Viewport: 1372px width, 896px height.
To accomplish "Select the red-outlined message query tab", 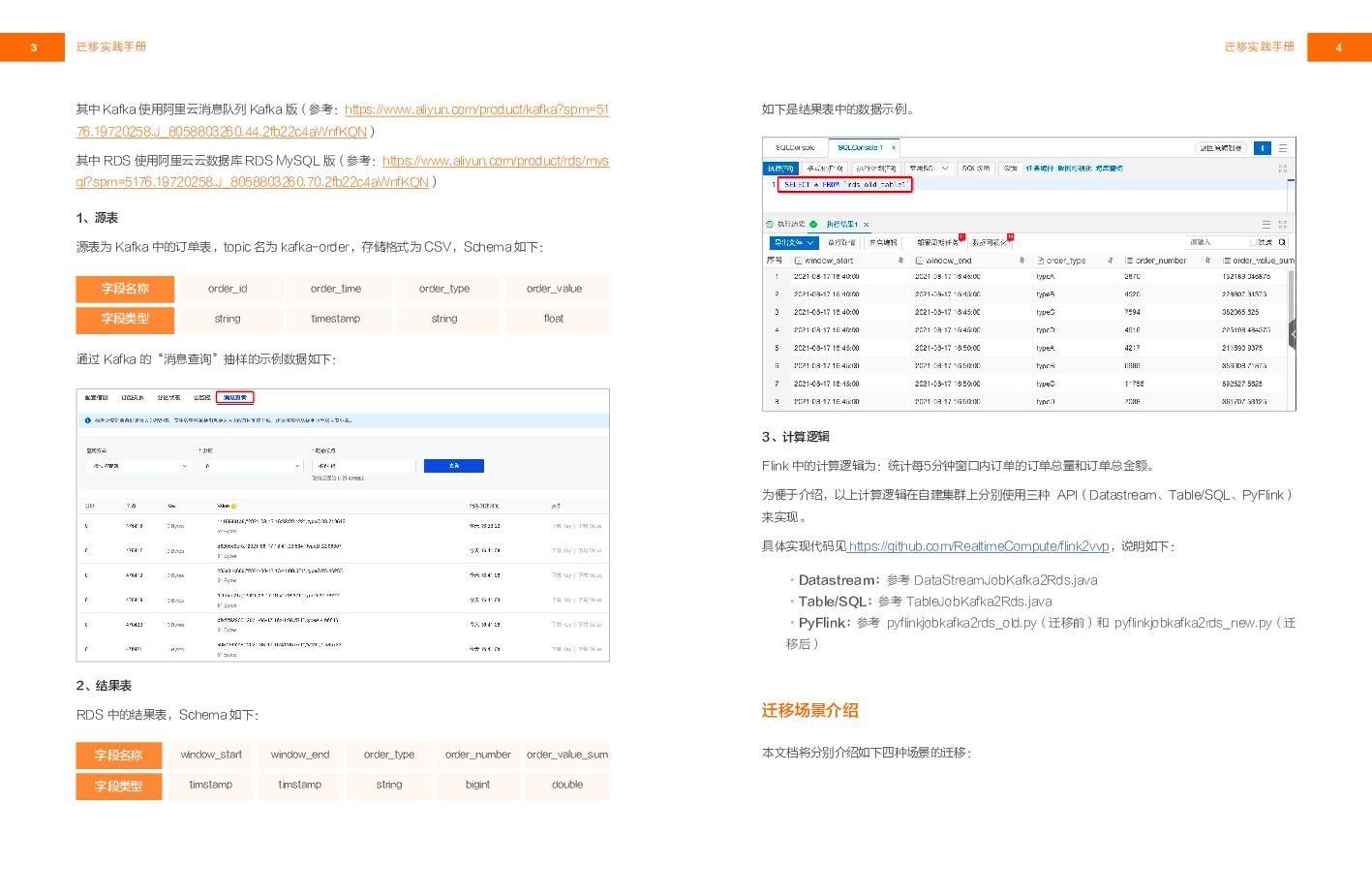I will click(234, 397).
